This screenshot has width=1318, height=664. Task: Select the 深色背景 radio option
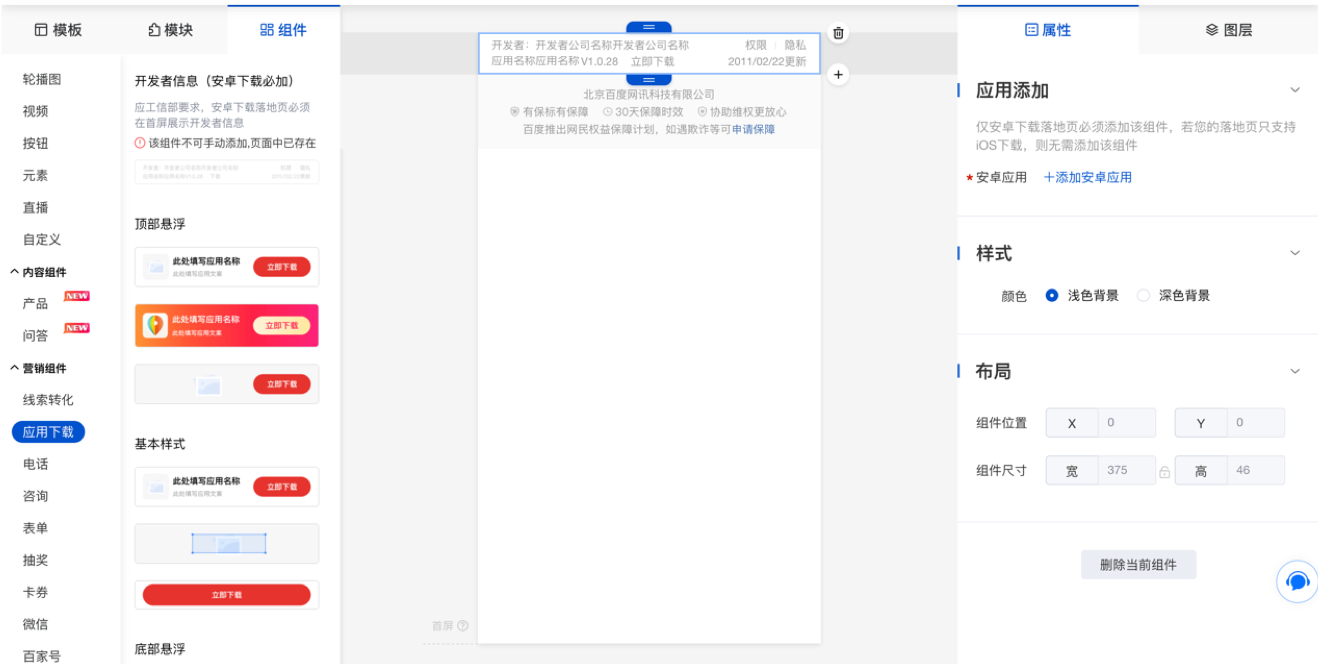point(1144,296)
